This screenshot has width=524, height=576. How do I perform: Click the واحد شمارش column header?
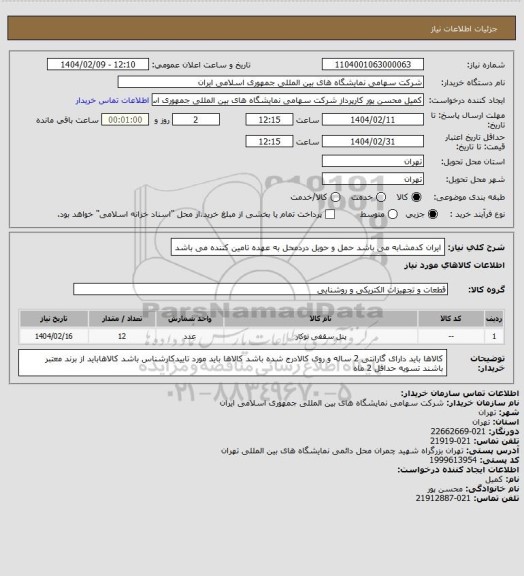(190, 318)
